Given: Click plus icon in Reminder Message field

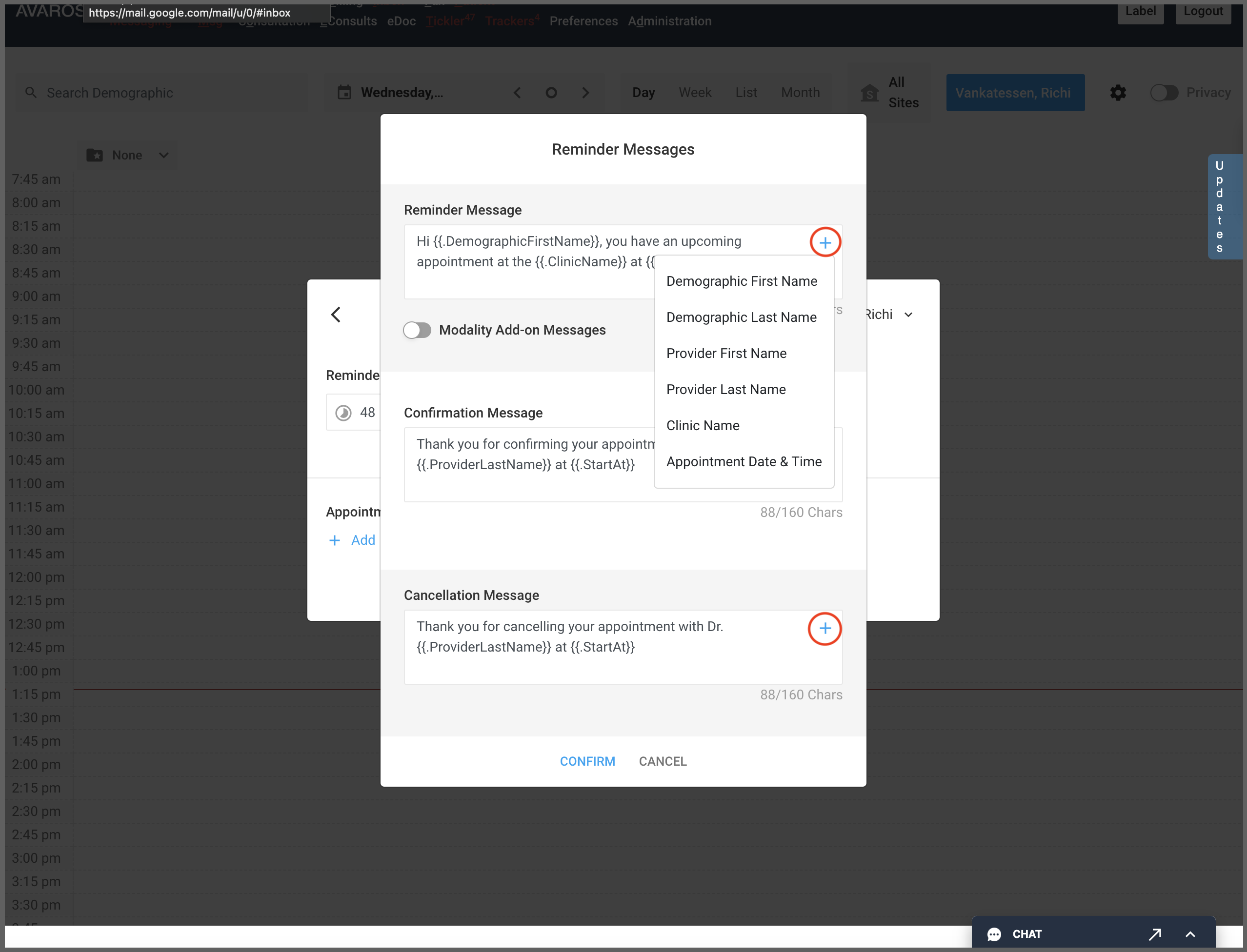Looking at the screenshot, I should (x=825, y=242).
